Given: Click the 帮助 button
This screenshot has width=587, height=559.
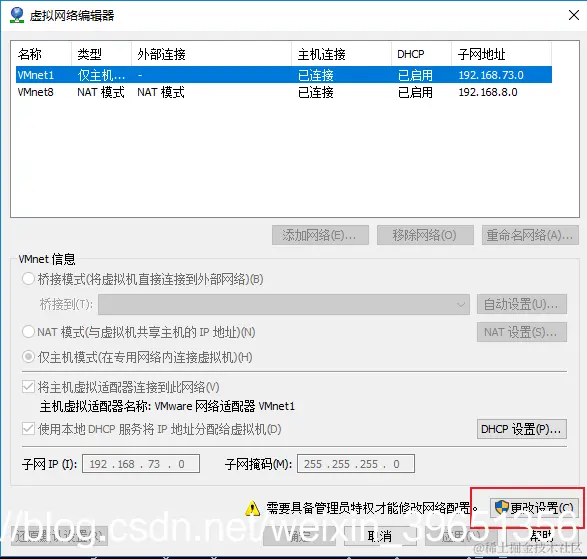Looking at the screenshot, I should (542, 536).
